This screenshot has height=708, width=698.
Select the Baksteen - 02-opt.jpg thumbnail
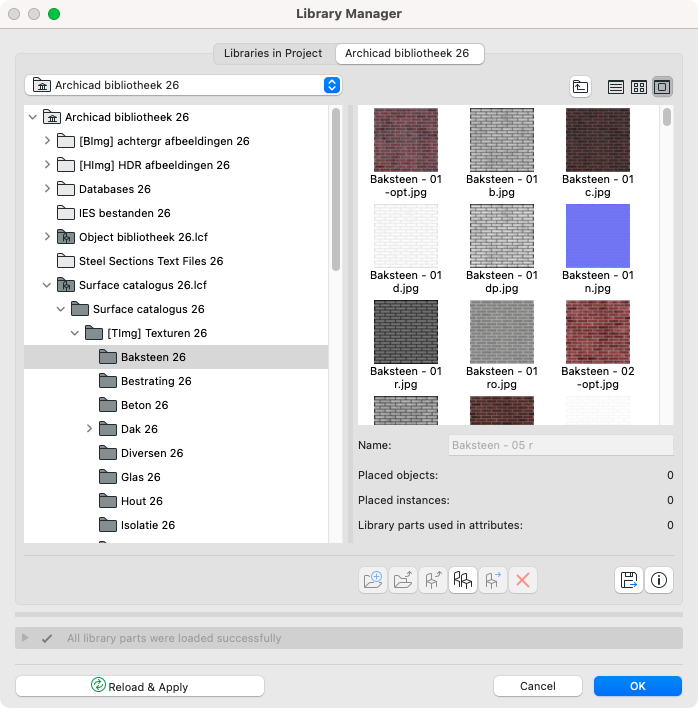click(598, 332)
